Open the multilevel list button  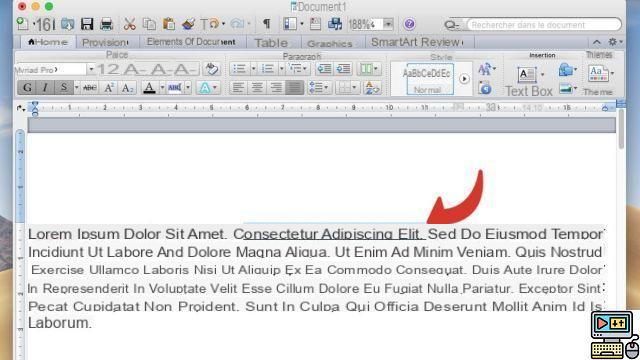[298, 69]
